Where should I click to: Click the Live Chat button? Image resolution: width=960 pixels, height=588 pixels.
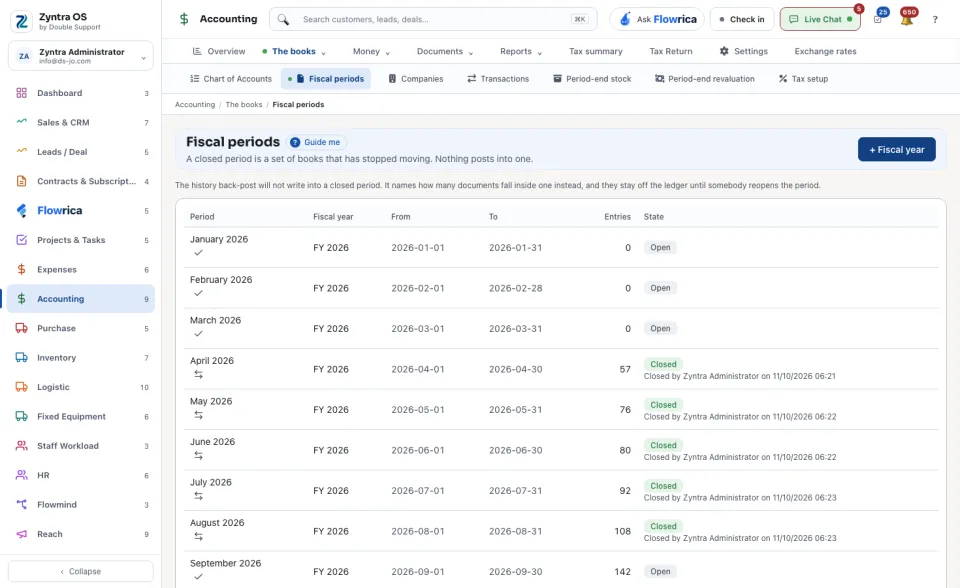tap(820, 20)
